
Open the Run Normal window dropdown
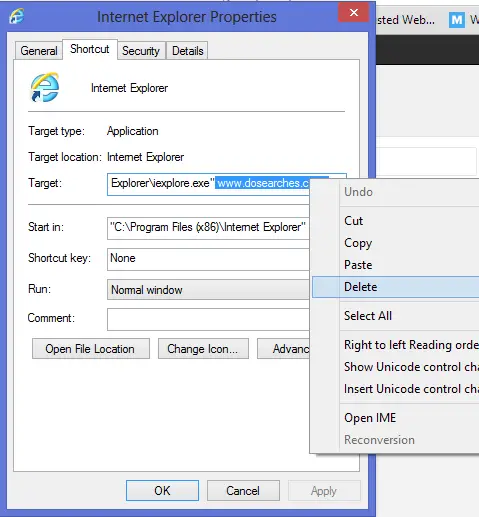[x=208, y=290]
